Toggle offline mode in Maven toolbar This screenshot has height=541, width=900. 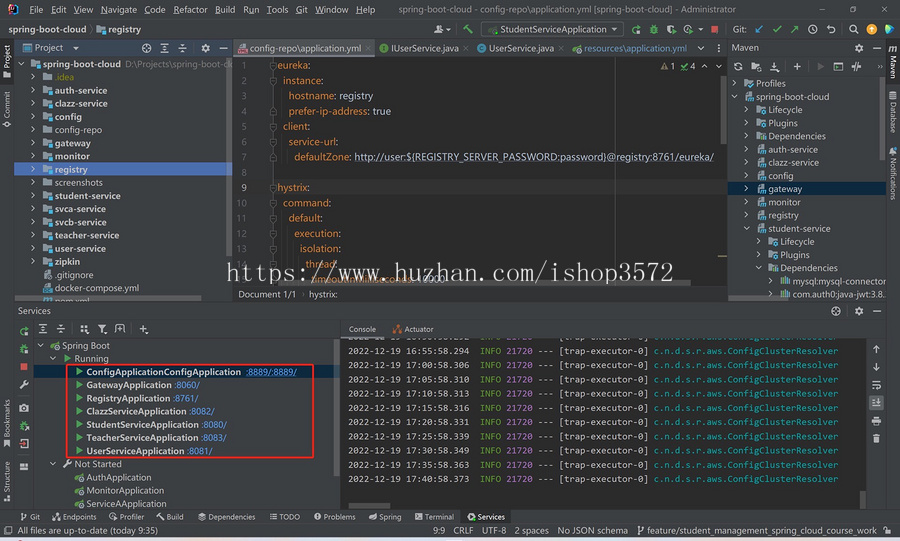tap(856, 67)
